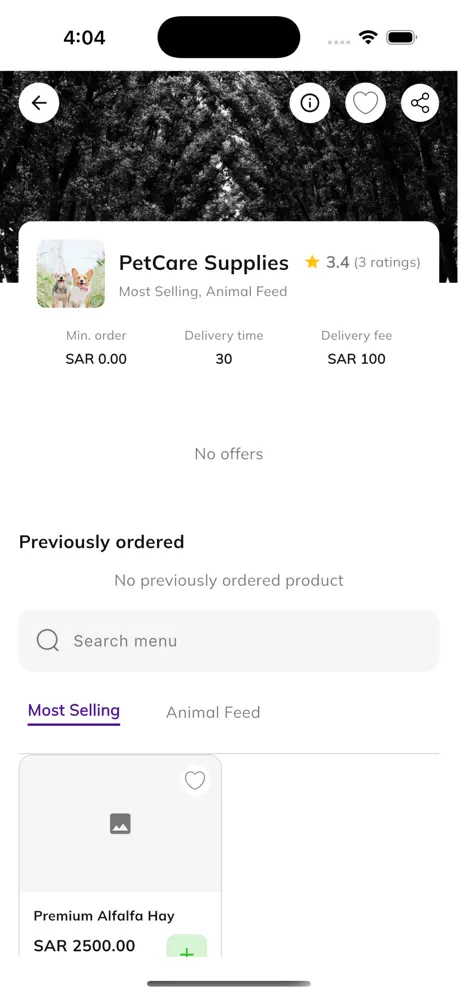Open the PetCare Supplies store logo
The image size is (460, 996).
click(x=71, y=274)
